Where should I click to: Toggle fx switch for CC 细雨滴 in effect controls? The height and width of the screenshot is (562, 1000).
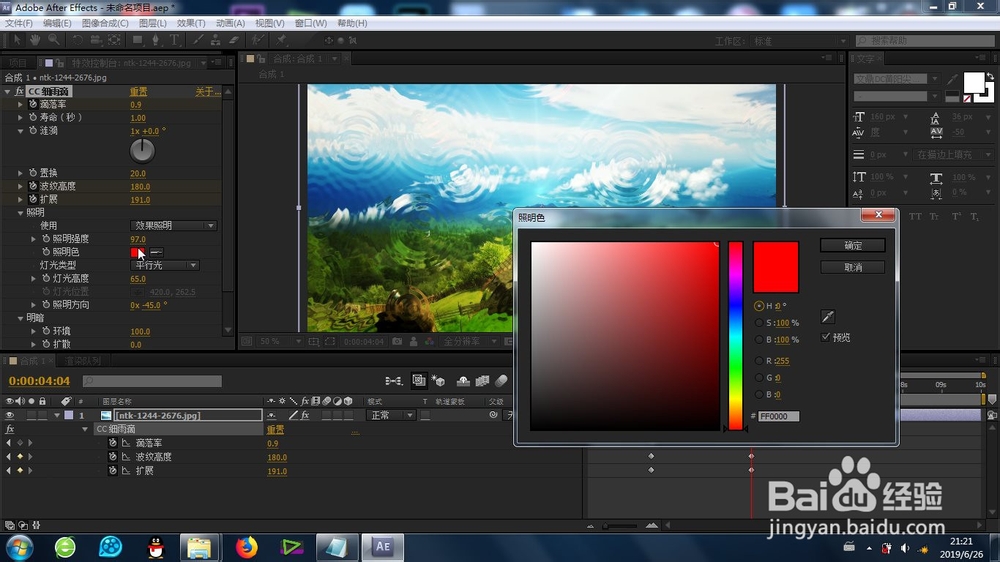(19, 92)
